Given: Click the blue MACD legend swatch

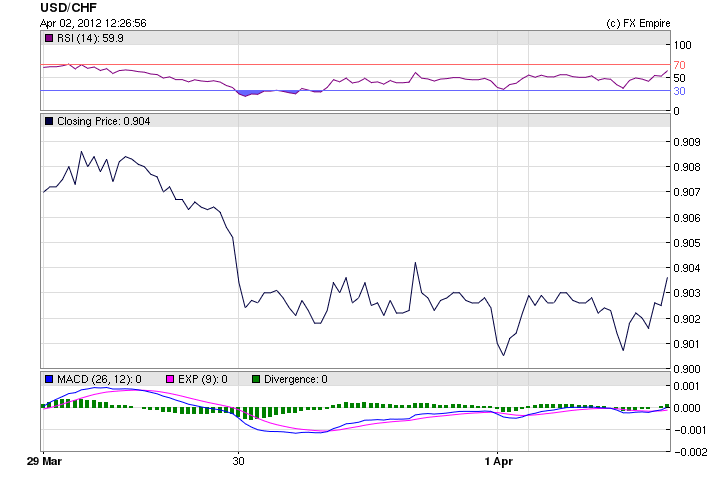Looking at the screenshot, I should pos(49,379).
